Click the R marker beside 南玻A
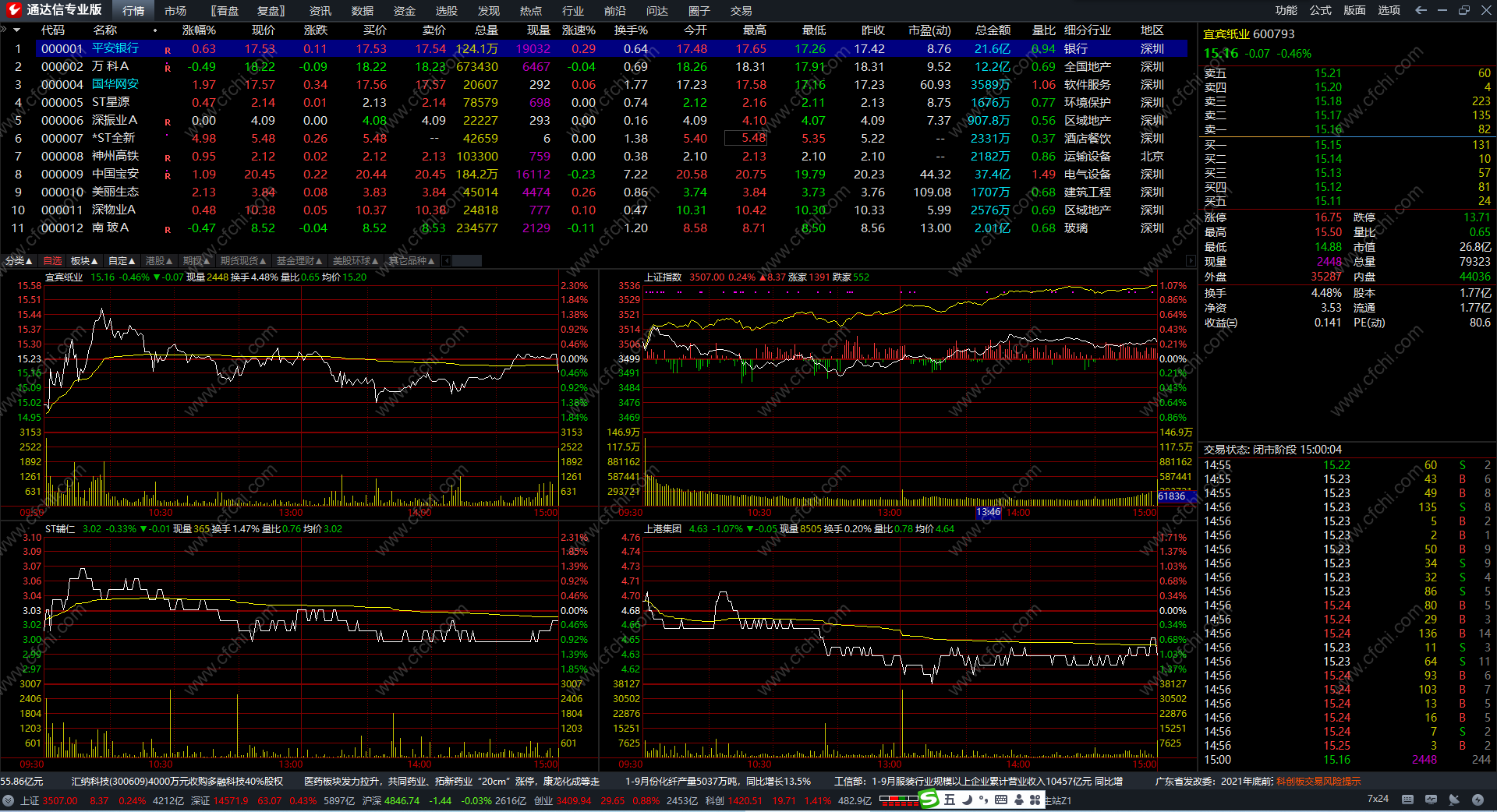The image size is (1497, 812). pos(168,229)
